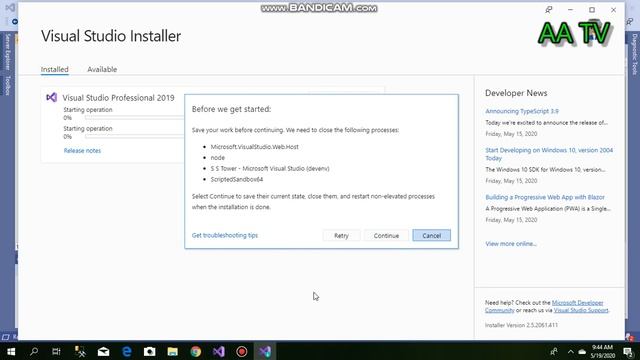Click Get troubleshooting tips link
Image resolution: width=640 pixels, height=360 pixels.
[225, 236]
